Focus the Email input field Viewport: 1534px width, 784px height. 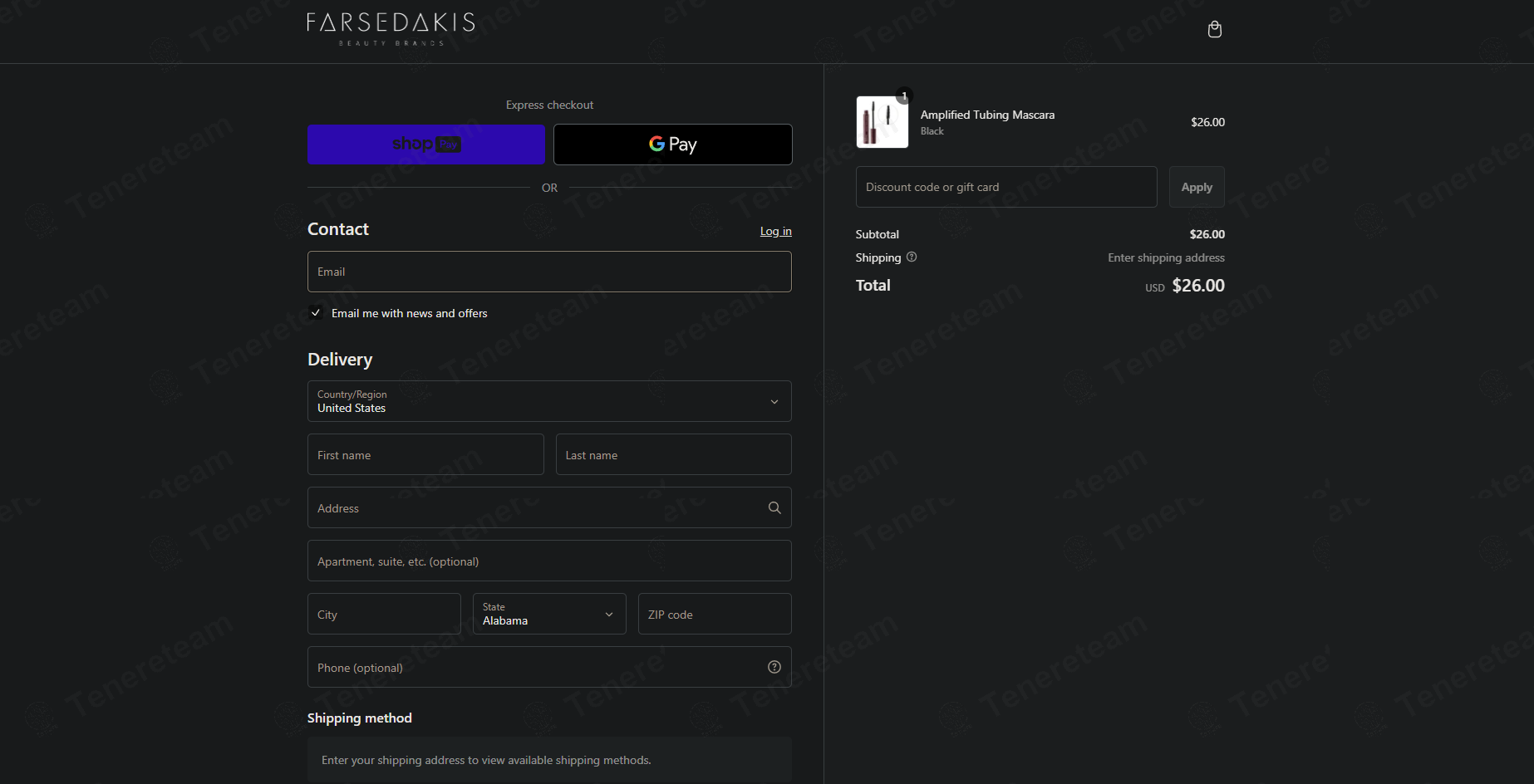pos(549,272)
